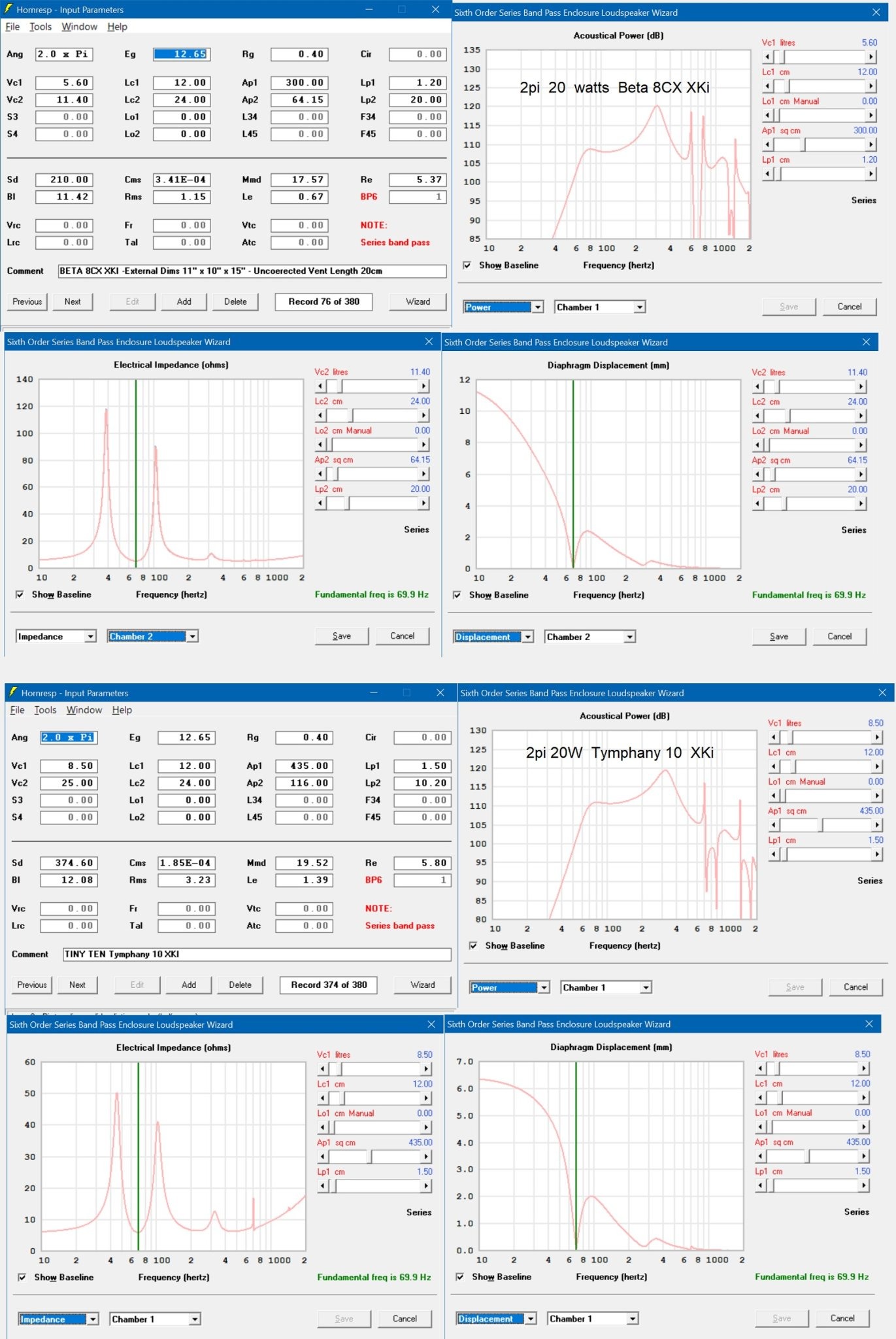Open Tools menu in Record 76 Hornresp window

point(41,27)
